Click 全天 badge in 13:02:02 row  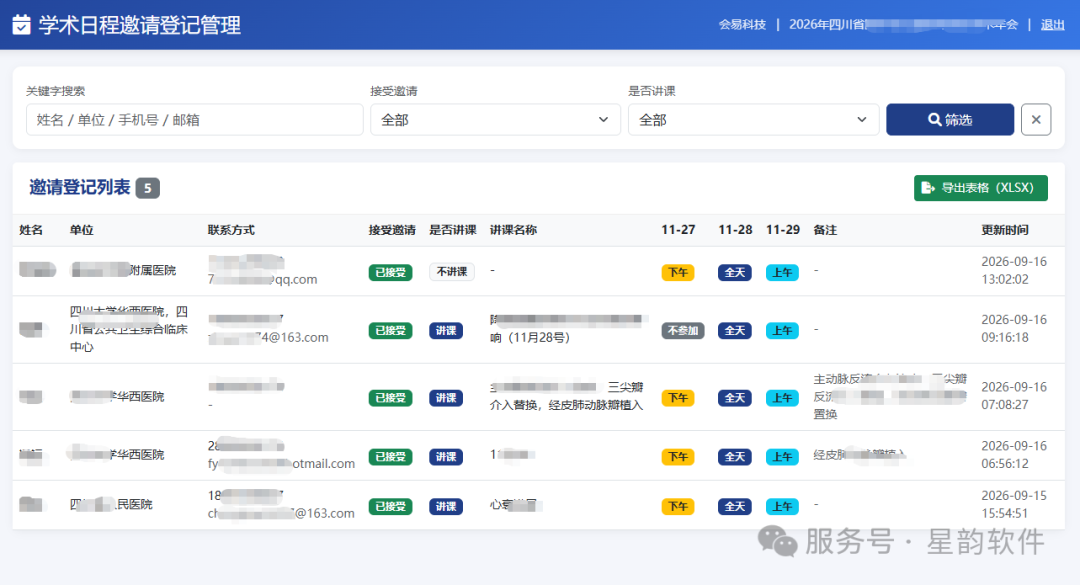tap(735, 272)
